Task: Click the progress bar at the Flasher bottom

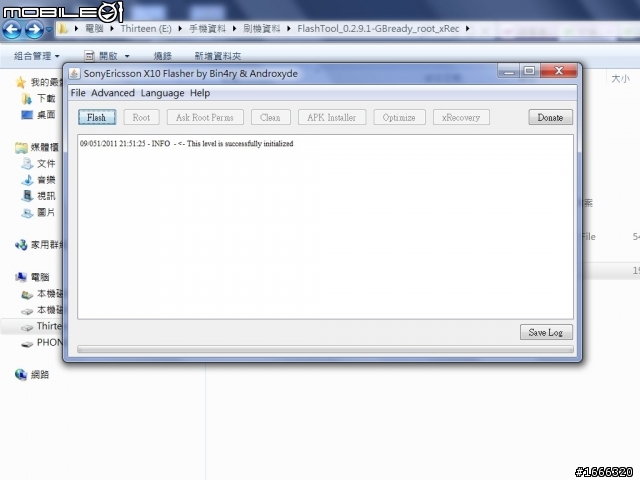Action: point(325,349)
